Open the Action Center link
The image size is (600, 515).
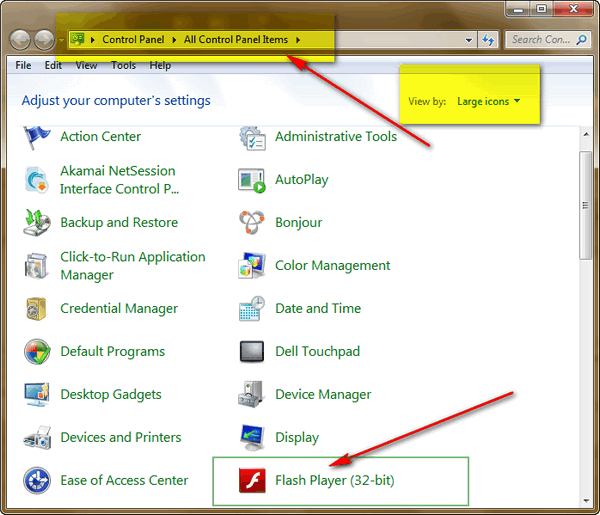point(101,137)
